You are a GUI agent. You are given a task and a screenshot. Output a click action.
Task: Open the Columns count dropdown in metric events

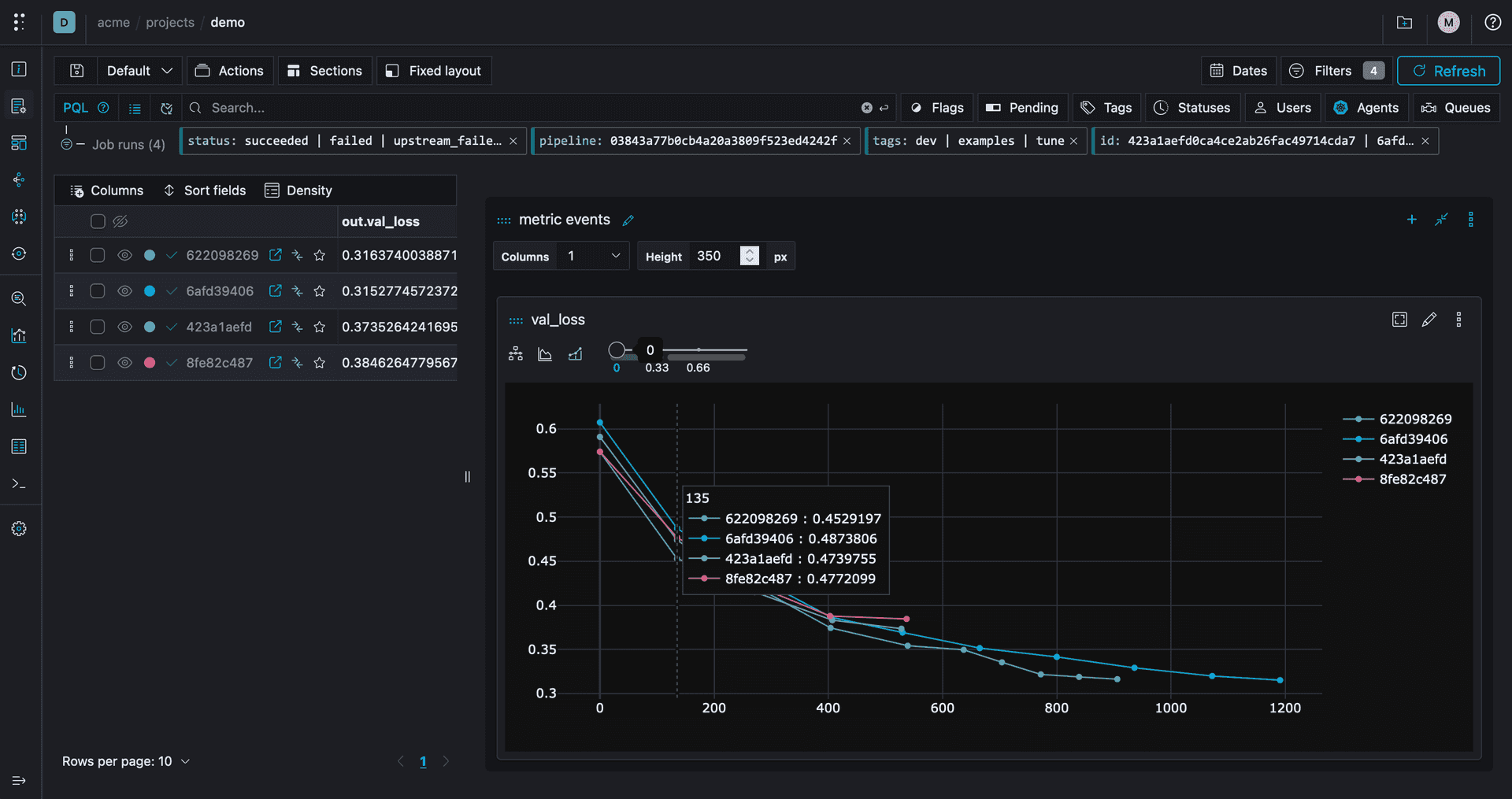[592, 256]
